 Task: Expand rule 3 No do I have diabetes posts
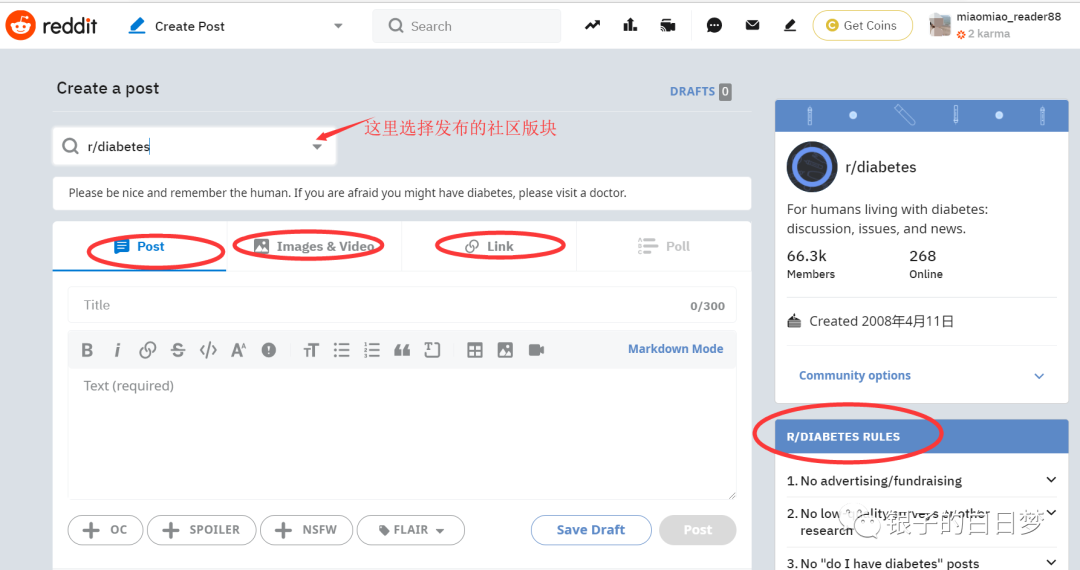922,562
